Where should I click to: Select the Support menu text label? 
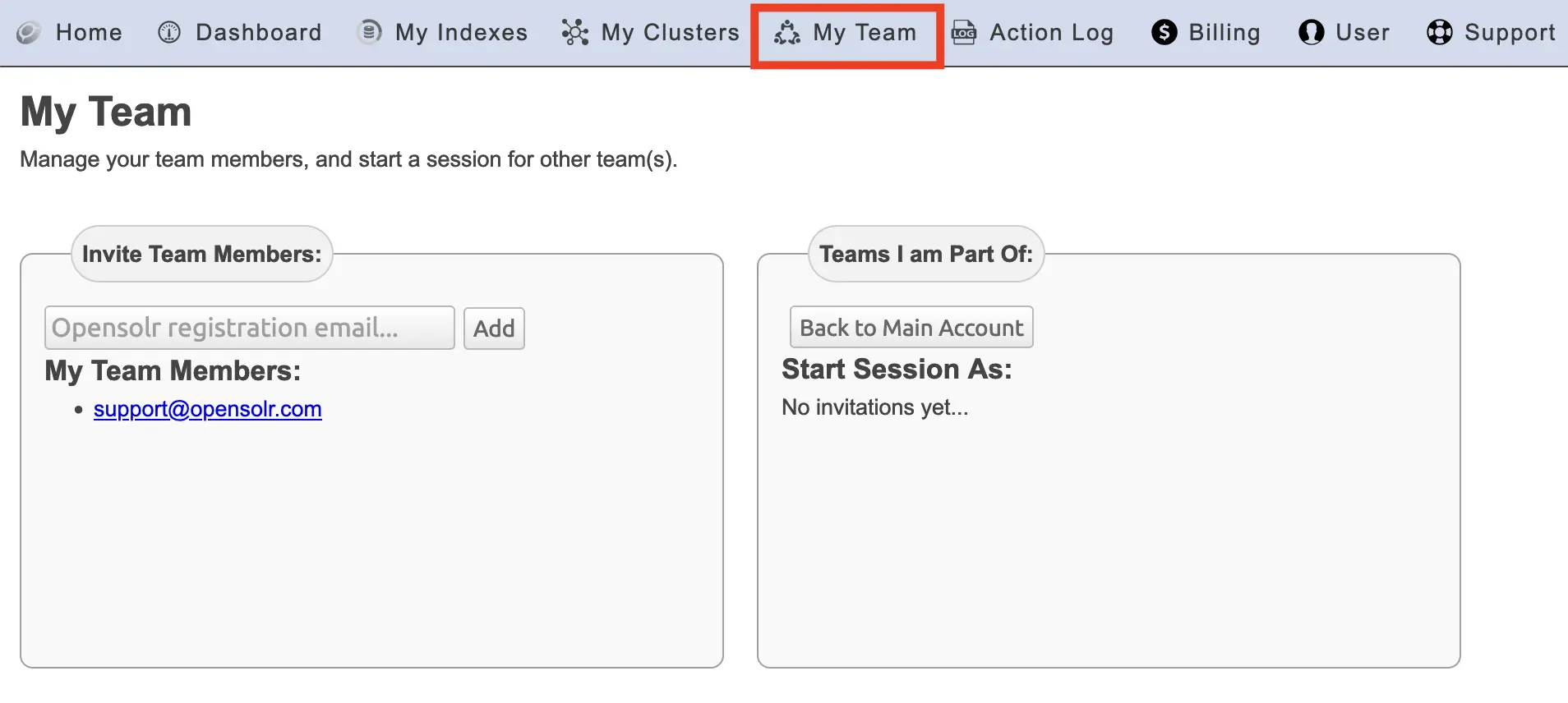pyautogui.click(x=1510, y=33)
